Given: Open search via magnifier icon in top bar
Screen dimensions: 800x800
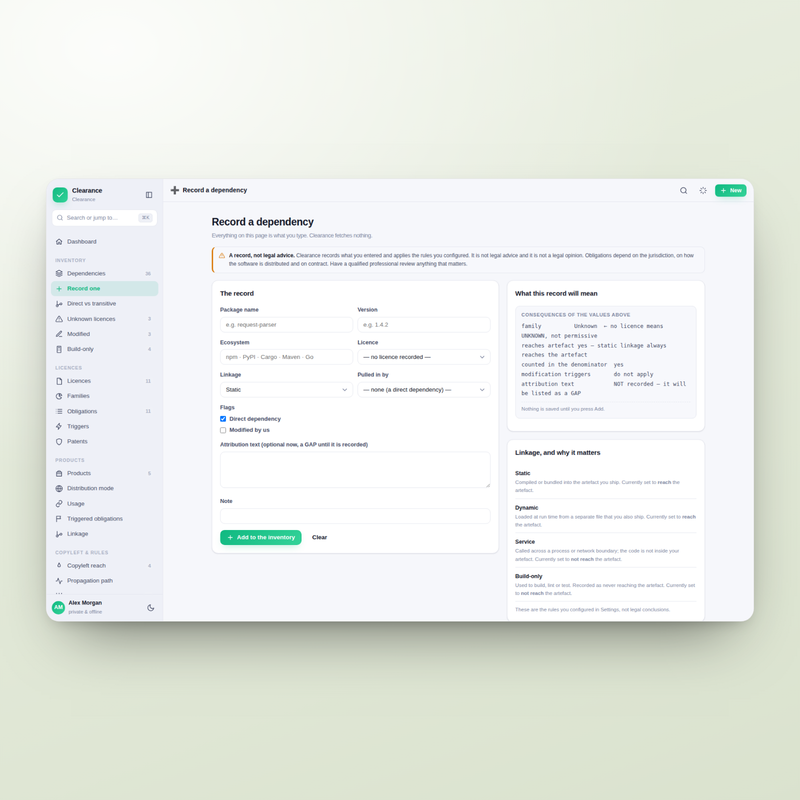Looking at the screenshot, I should point(683,190).
